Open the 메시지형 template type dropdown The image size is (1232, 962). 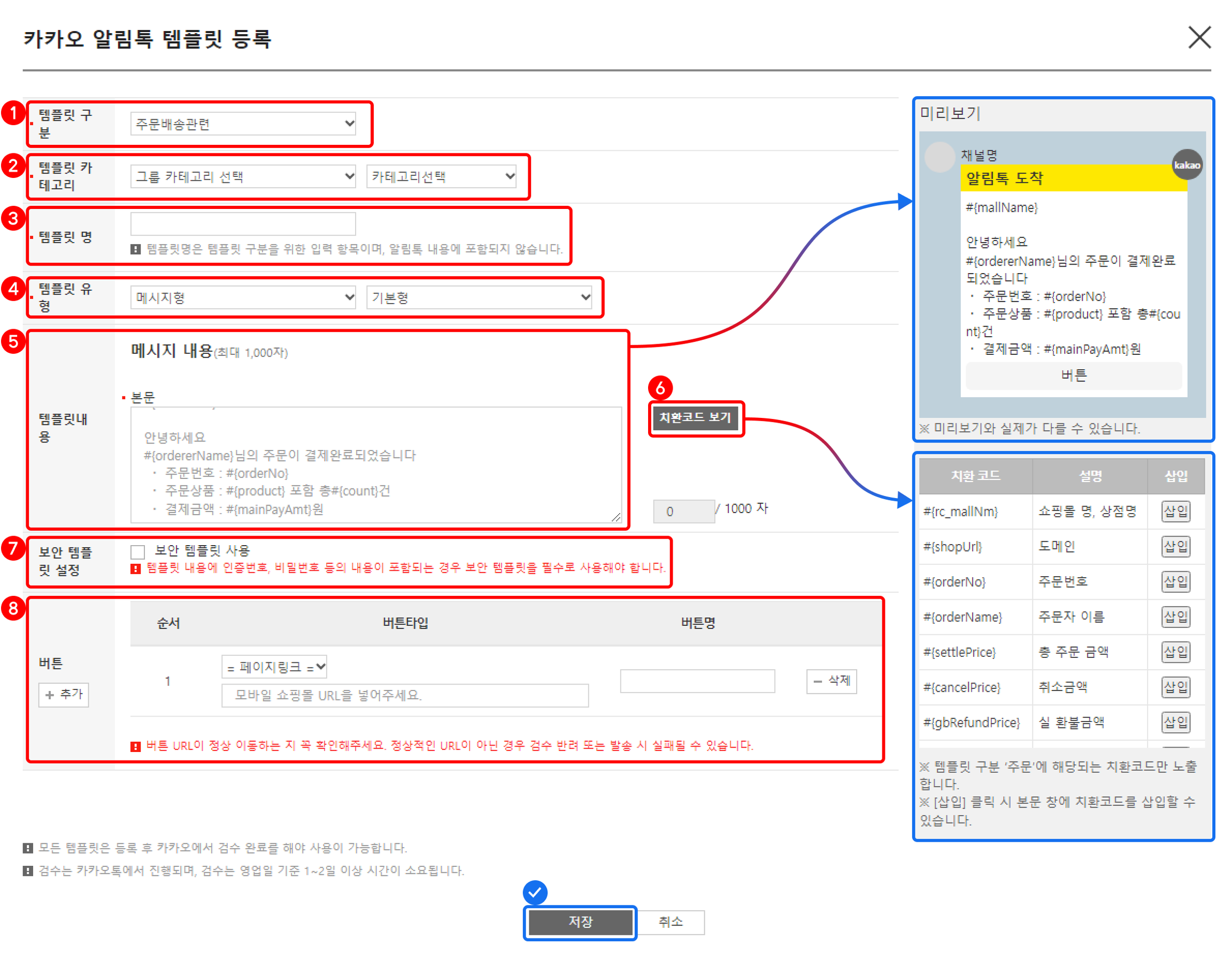tap(243, 297)
